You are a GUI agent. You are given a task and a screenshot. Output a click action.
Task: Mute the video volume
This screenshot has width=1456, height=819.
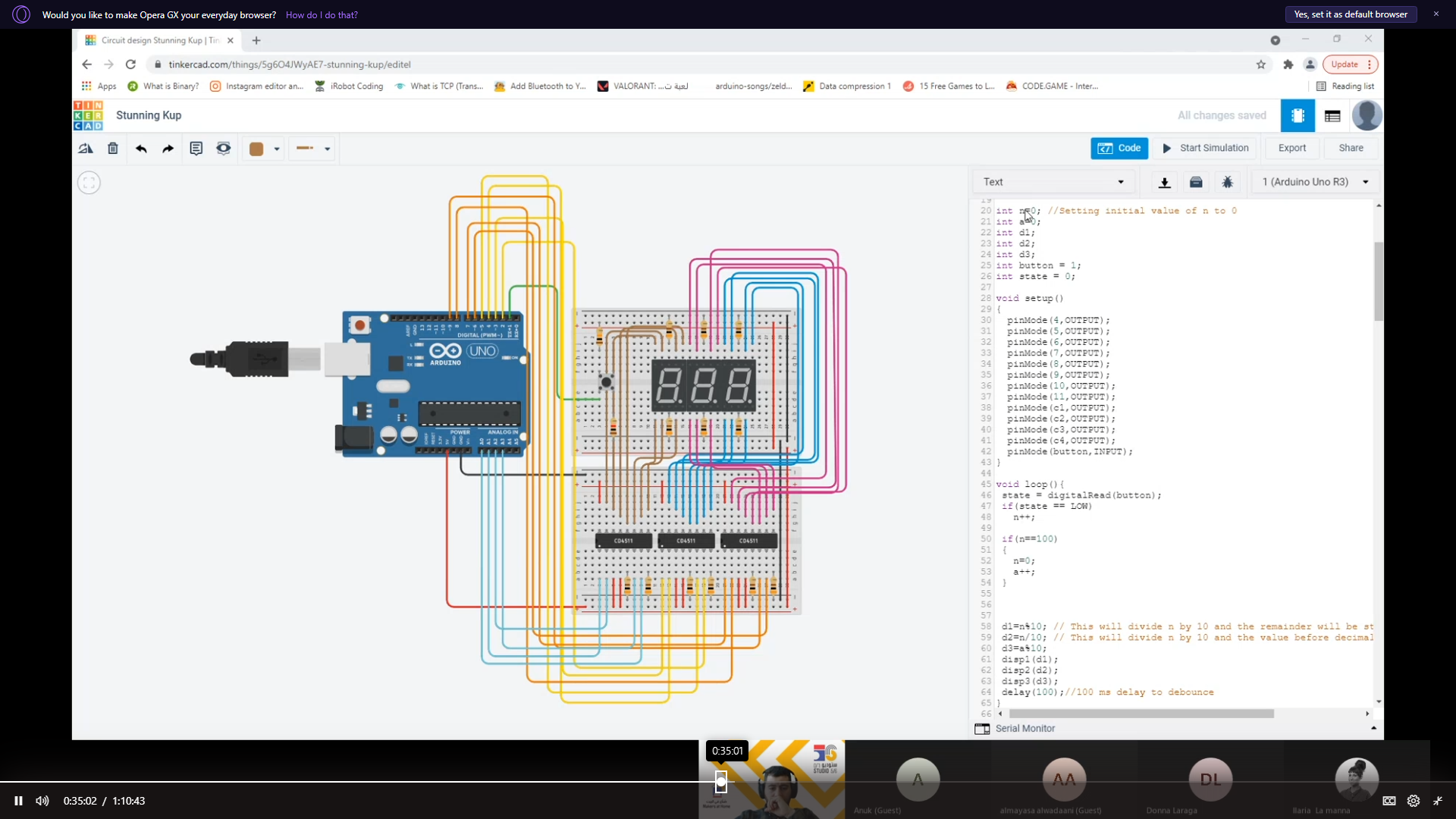42,801
